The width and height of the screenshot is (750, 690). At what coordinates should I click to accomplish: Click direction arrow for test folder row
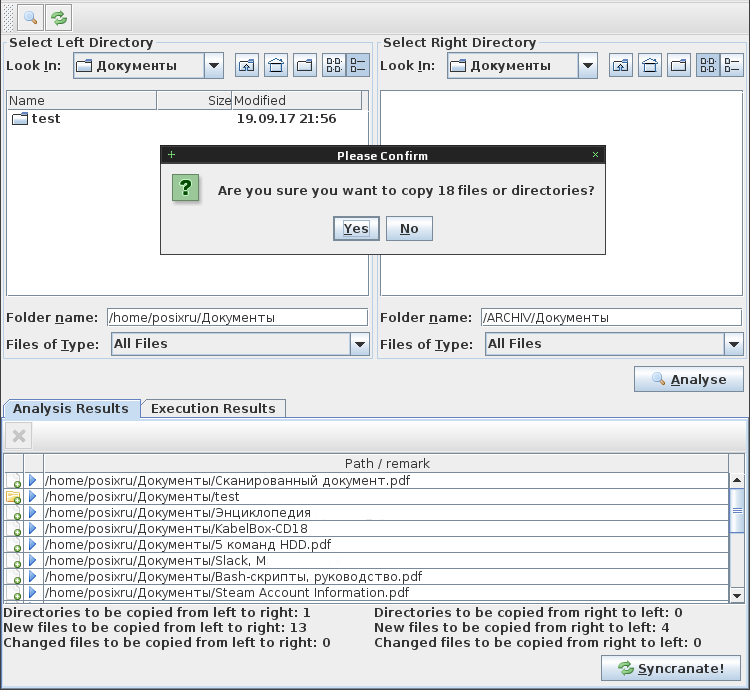pos(33,496)
